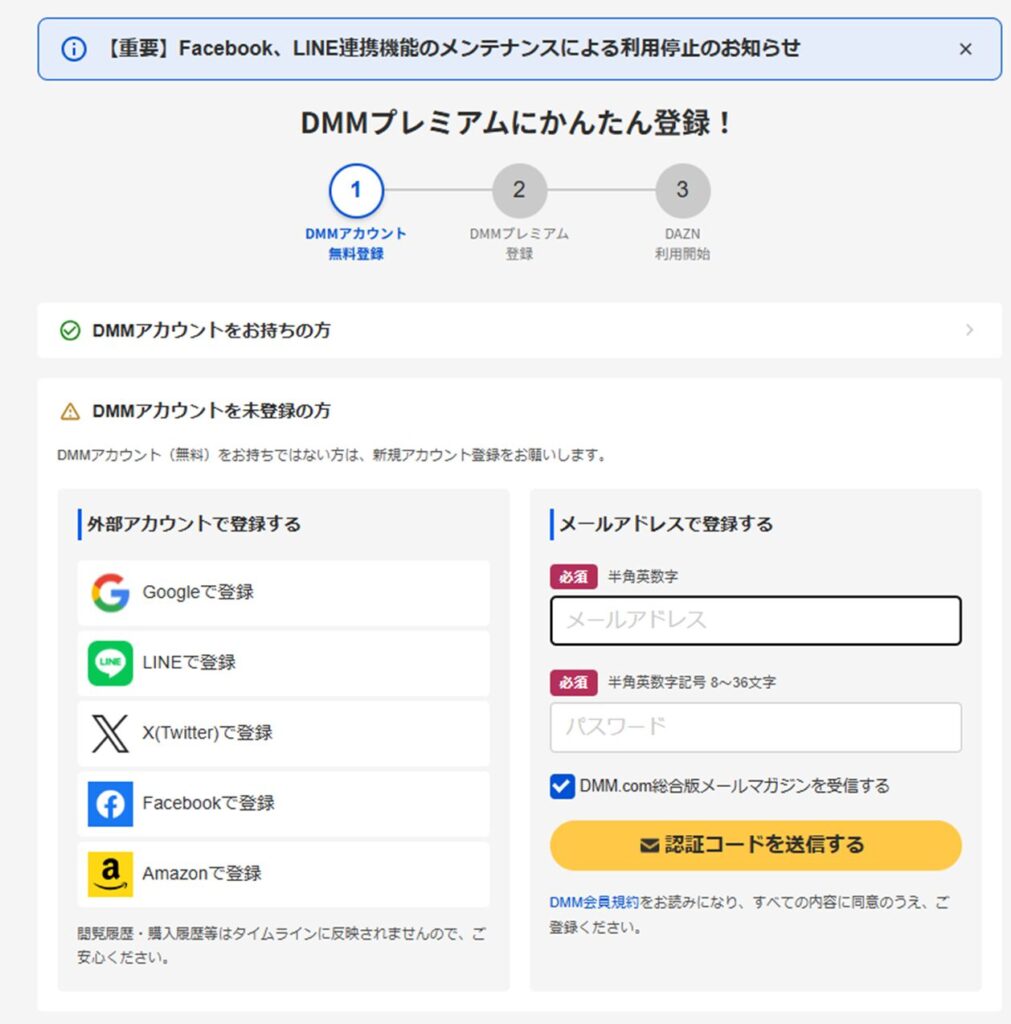Choose LINEで登録 option
The height and width of the screenshot is (1024, 1011).
tap(283, 663)
